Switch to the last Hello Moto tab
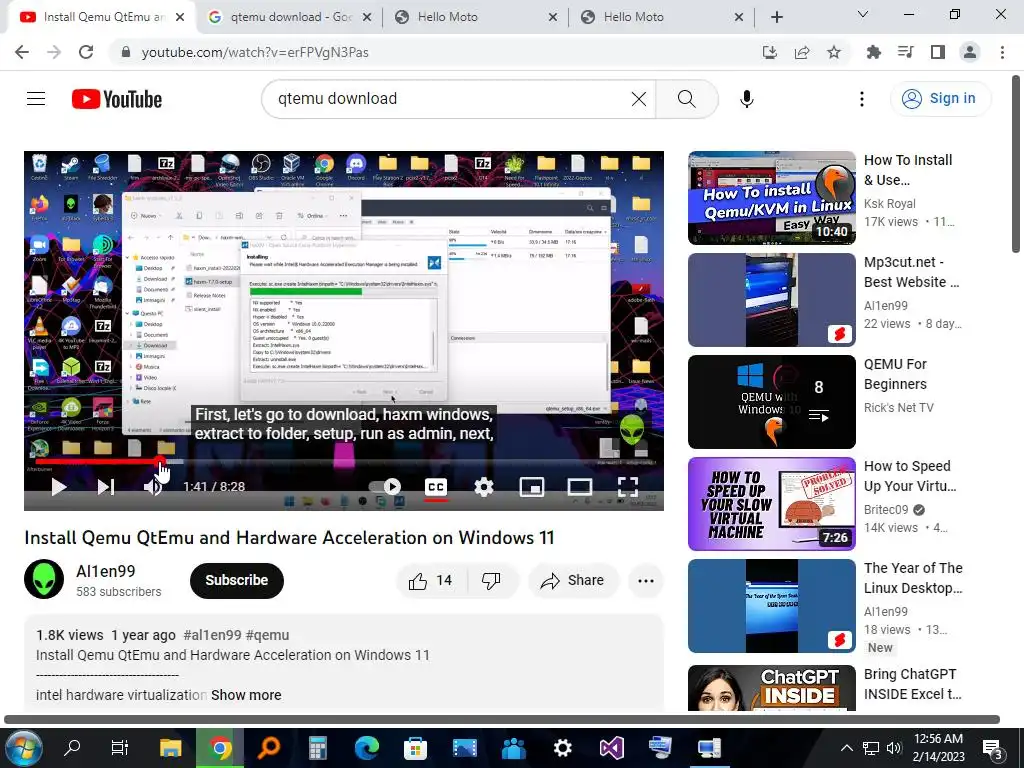Image resolution: width=1024 pixels, height=768 pixels. [660, 17]
